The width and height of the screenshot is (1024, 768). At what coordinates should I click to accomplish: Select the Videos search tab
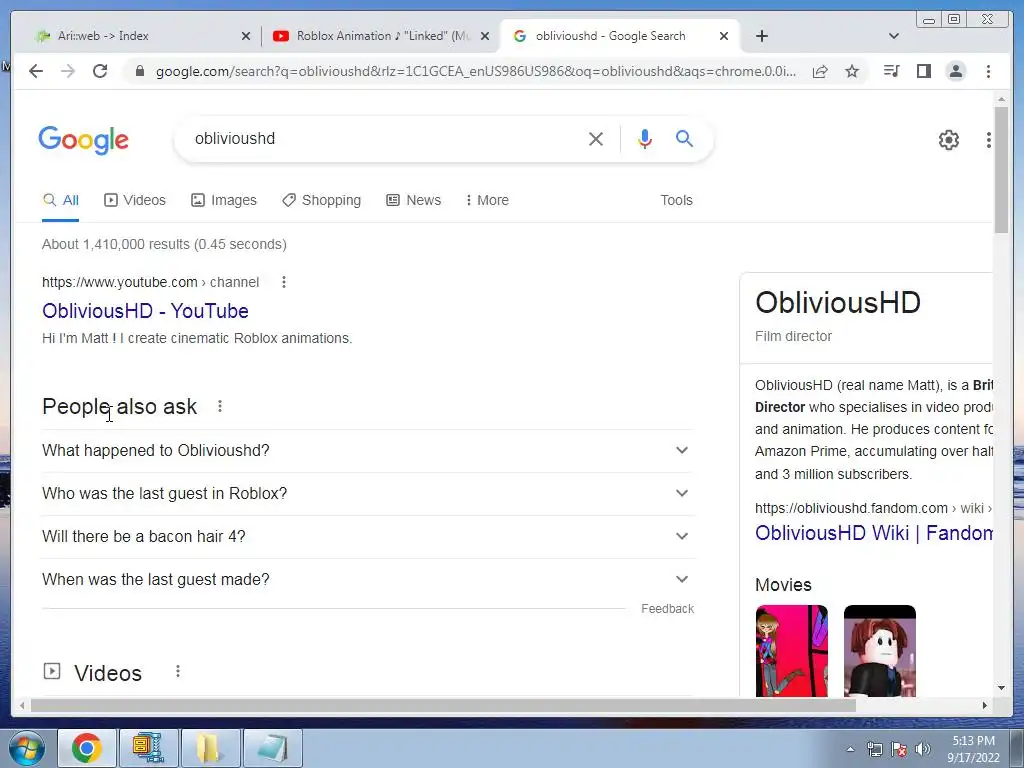[x=135, y=200]
